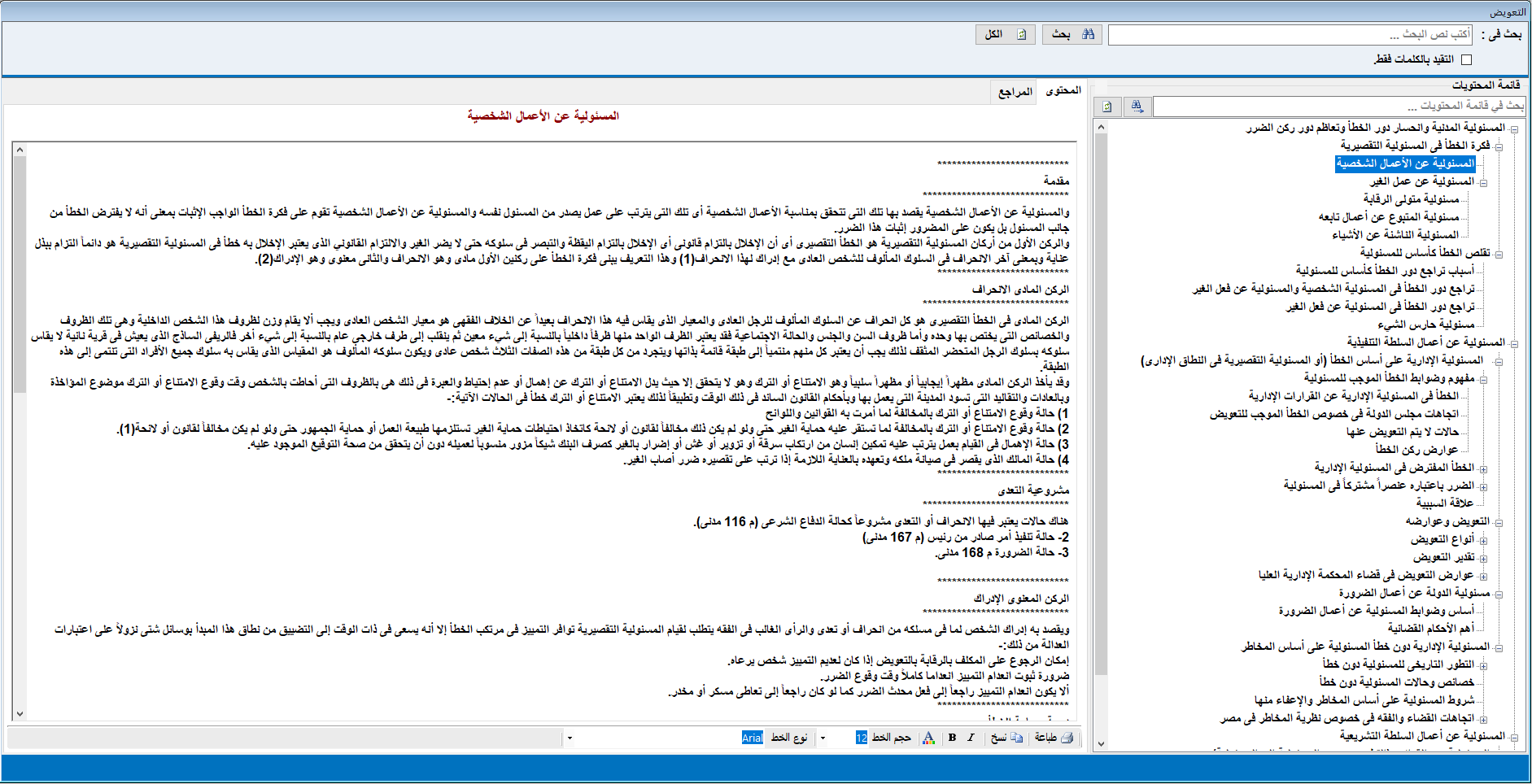Expand the اتجاهات القضاء والفقه فى خصوص نظرية المخاطر node
1532x784 pixels.
[x=1483, y=719]
